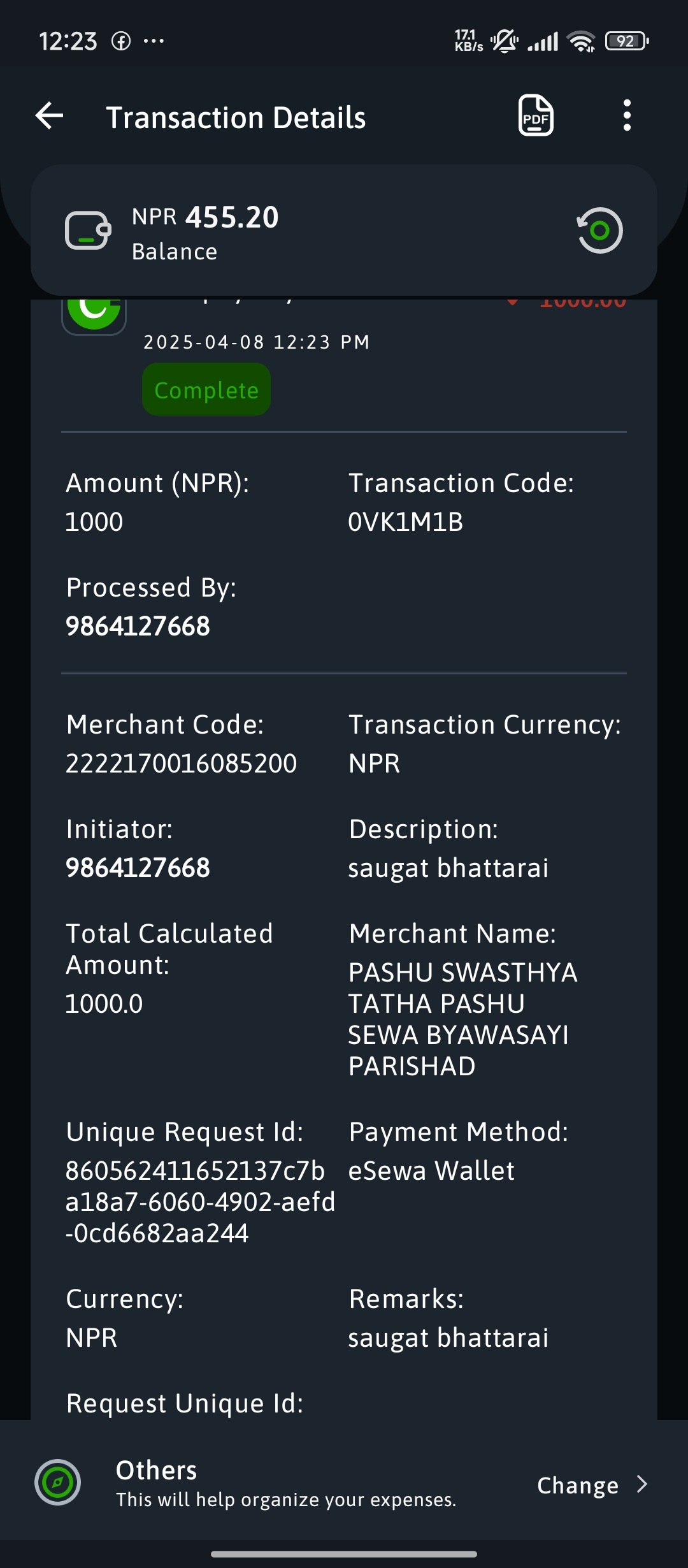Open the Change category chevron arrow
Viewport: 688px width, 1568px height.
(642, 1485)
